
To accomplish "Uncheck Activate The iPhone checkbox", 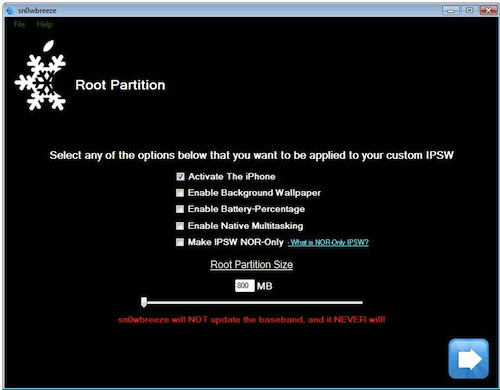I will click(180, 176).
